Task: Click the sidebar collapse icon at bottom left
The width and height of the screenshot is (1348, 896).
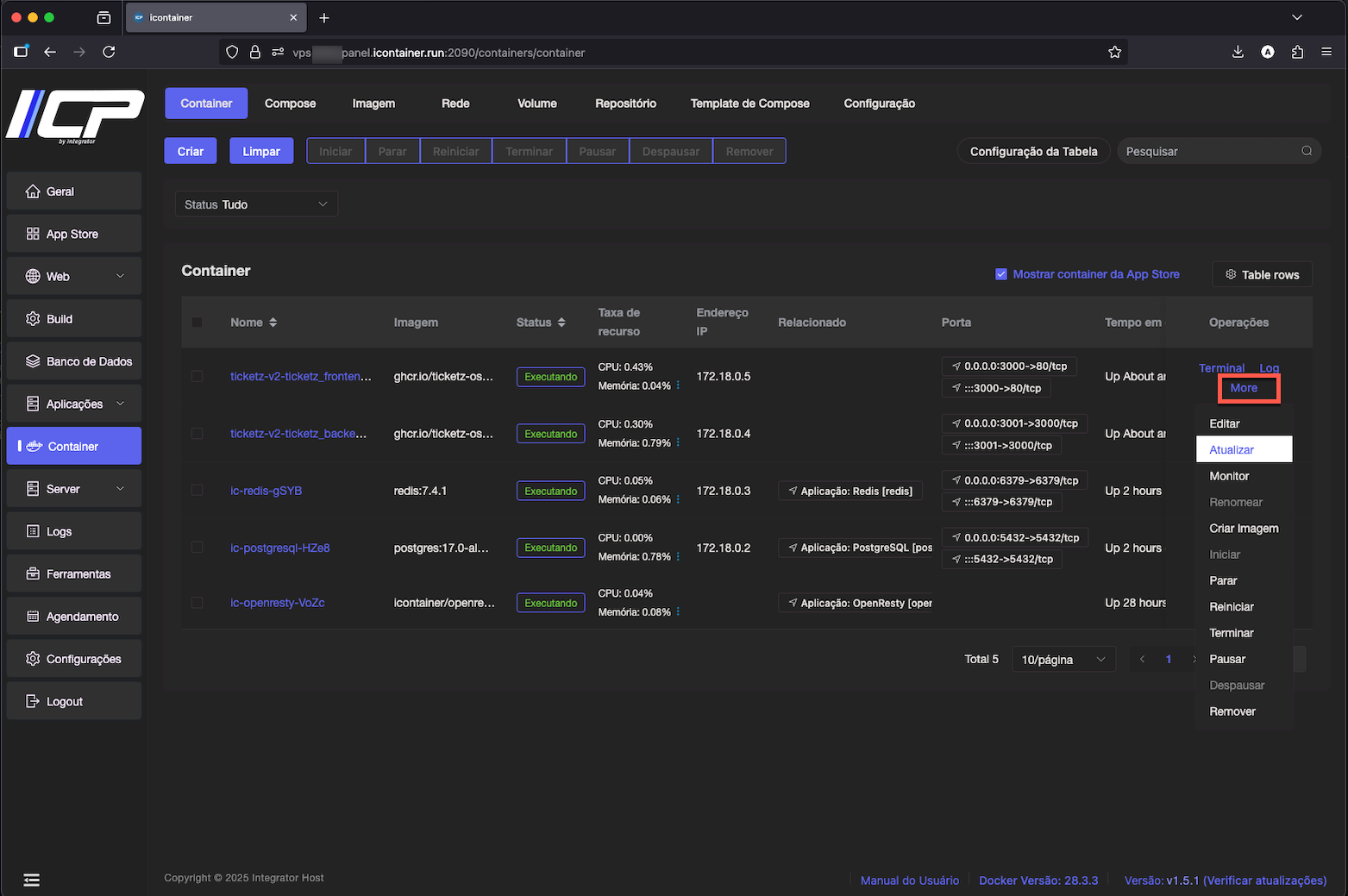Action: click(32, 880)
